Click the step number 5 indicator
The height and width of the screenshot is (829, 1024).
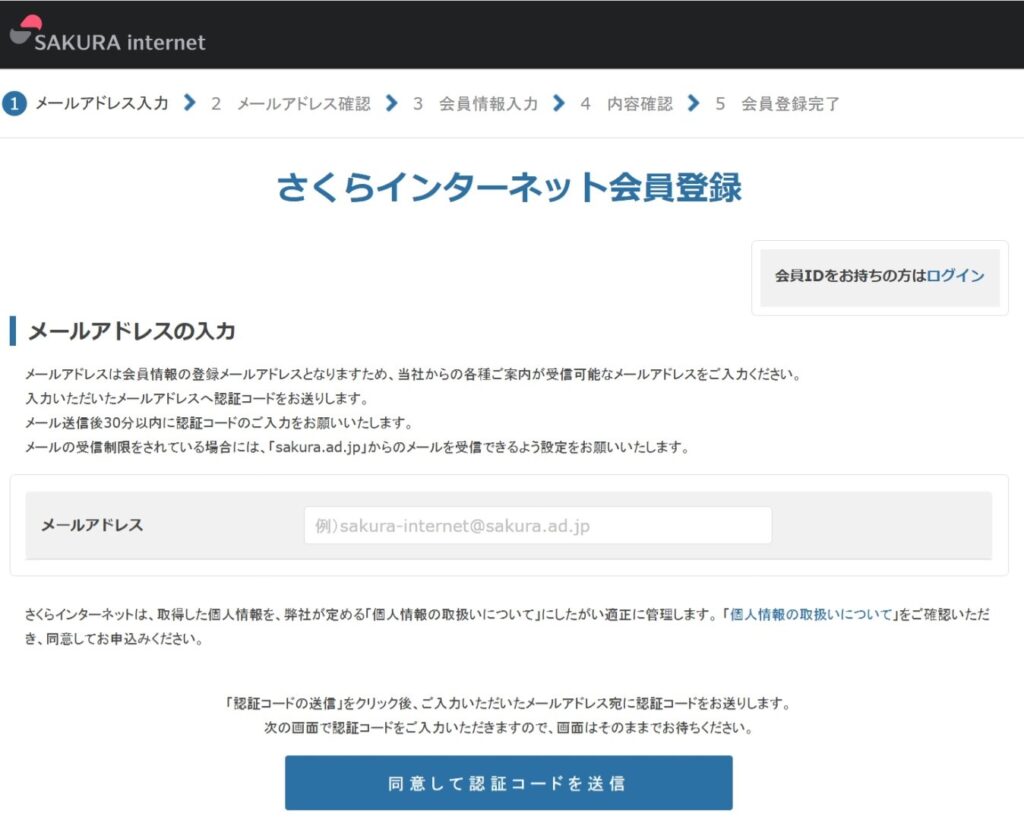(720, 104)
